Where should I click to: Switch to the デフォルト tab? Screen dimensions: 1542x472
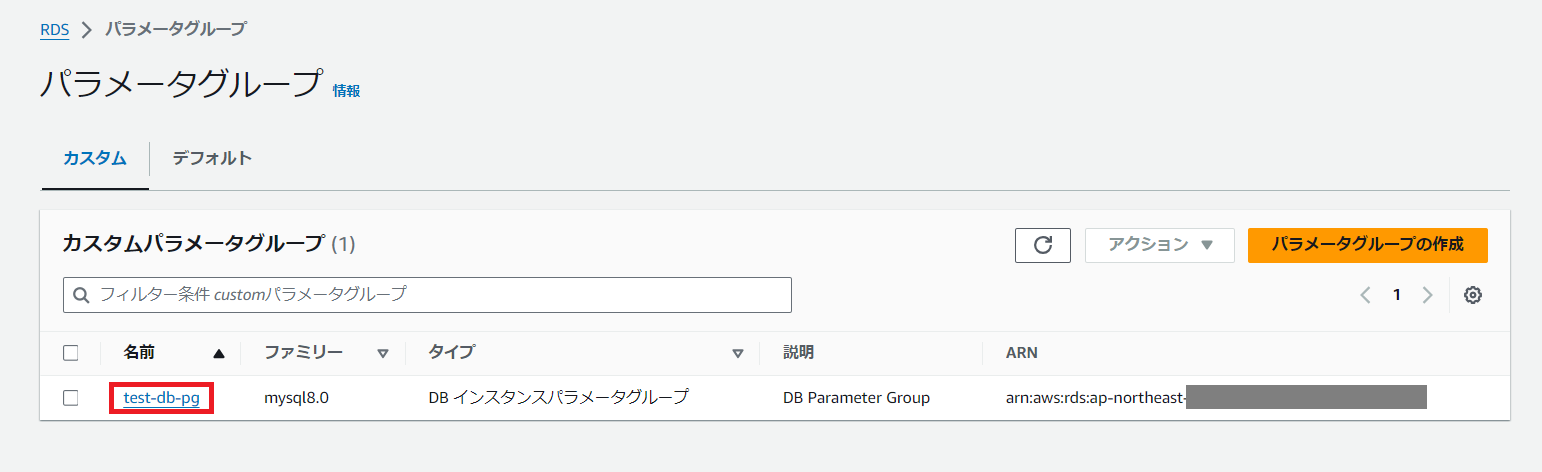[x=212, y=158]
